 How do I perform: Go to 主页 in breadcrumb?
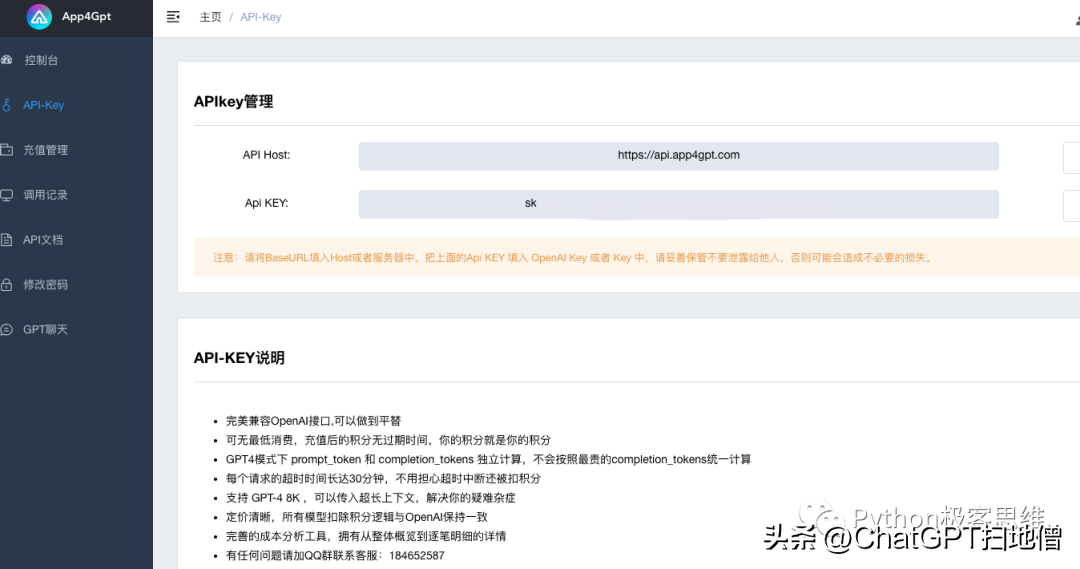(210, 17)
